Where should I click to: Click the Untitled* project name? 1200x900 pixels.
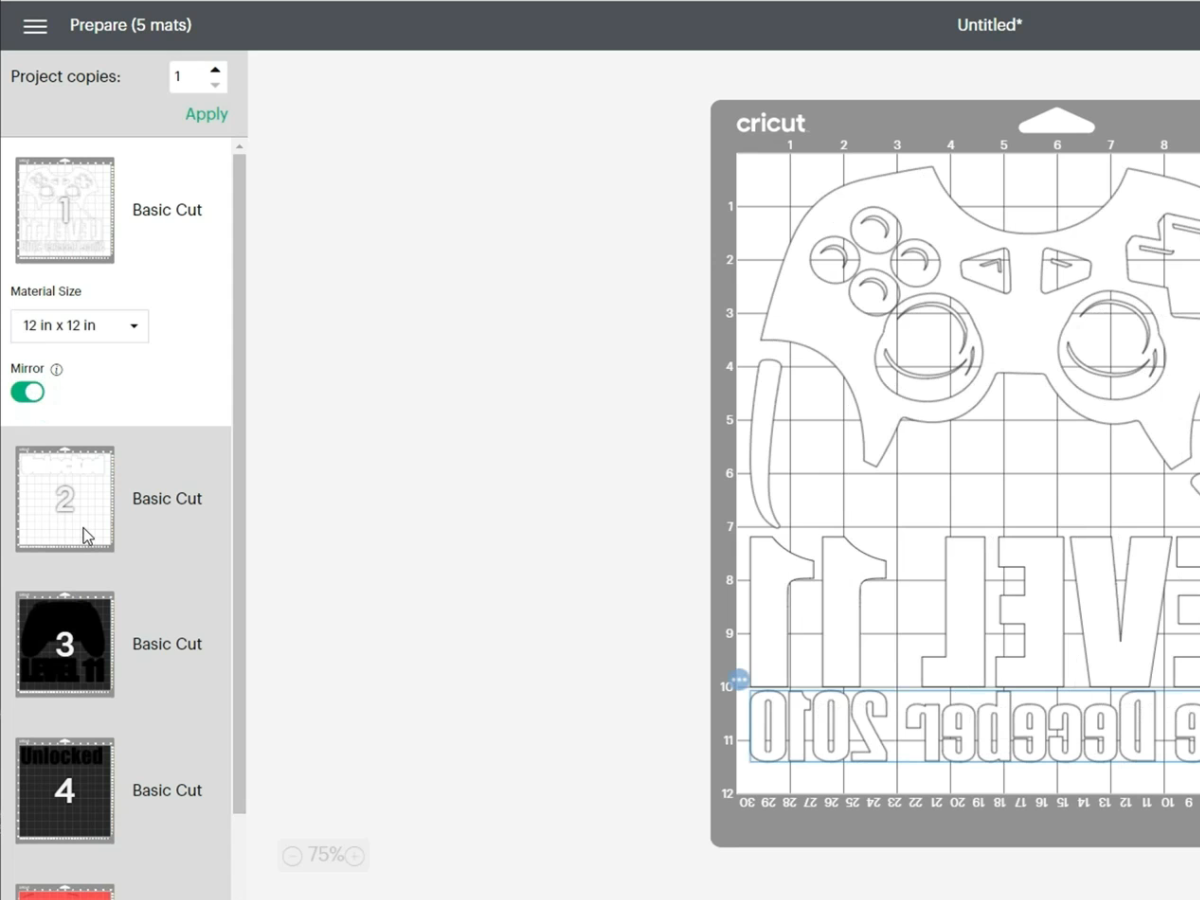pos(990,25)
